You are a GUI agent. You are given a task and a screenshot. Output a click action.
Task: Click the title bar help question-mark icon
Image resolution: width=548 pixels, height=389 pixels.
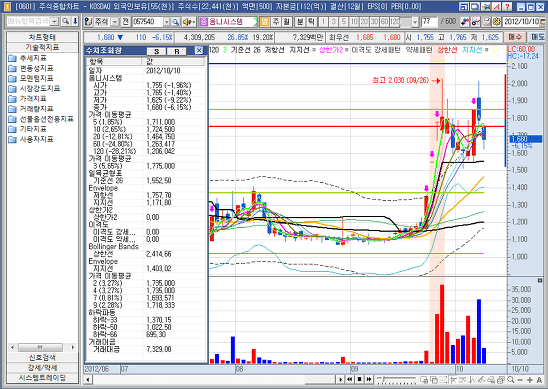[507, 7]
